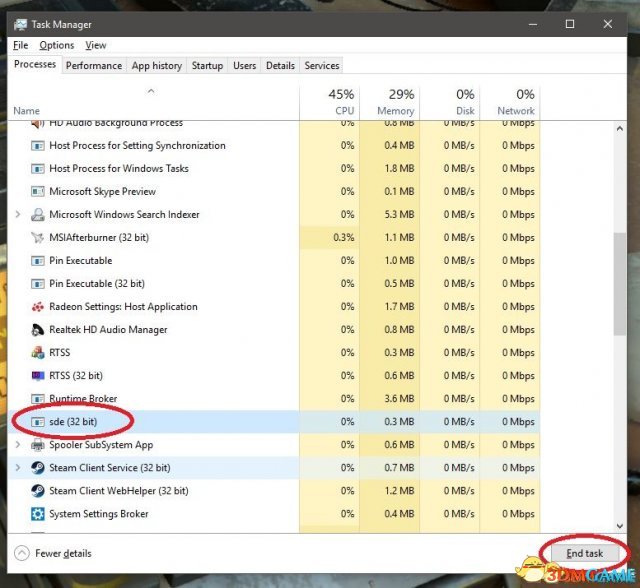Click the sort arrow above Name column
The width and height of the screenshot is (640, 588).
pyautogui.click(x=151, y=91)
